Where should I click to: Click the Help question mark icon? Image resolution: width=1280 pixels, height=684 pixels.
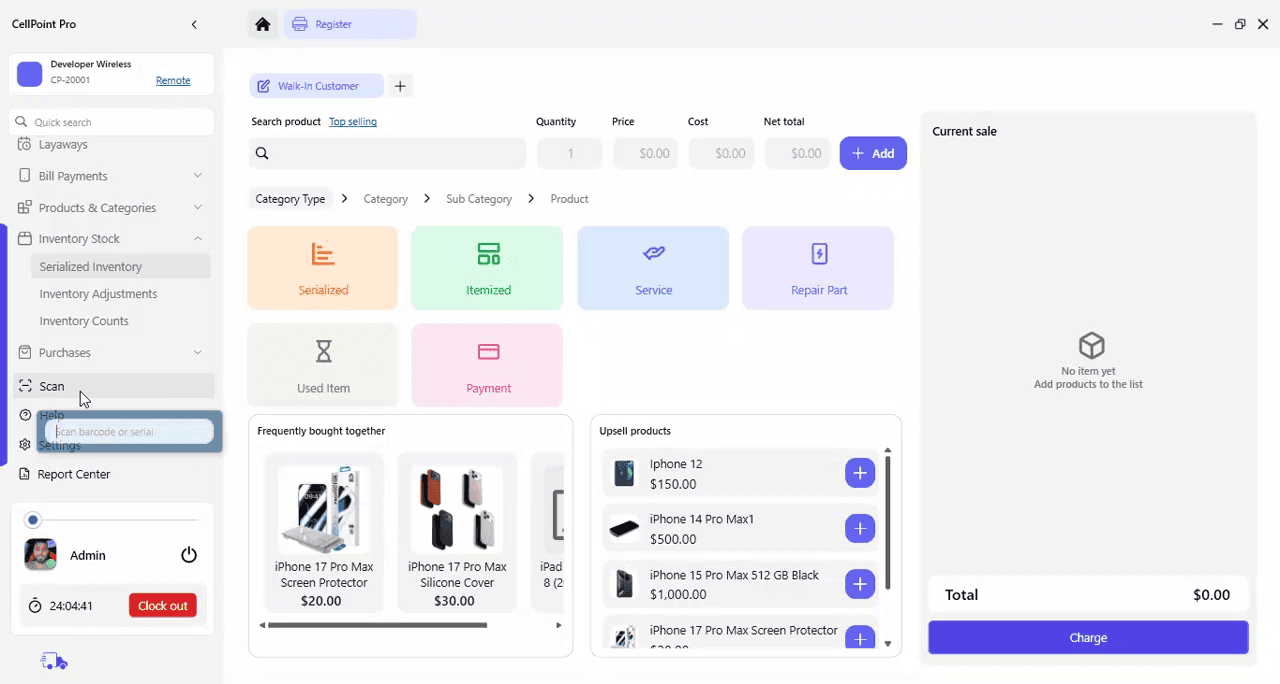pyautogui.click(x=26, y=415)
